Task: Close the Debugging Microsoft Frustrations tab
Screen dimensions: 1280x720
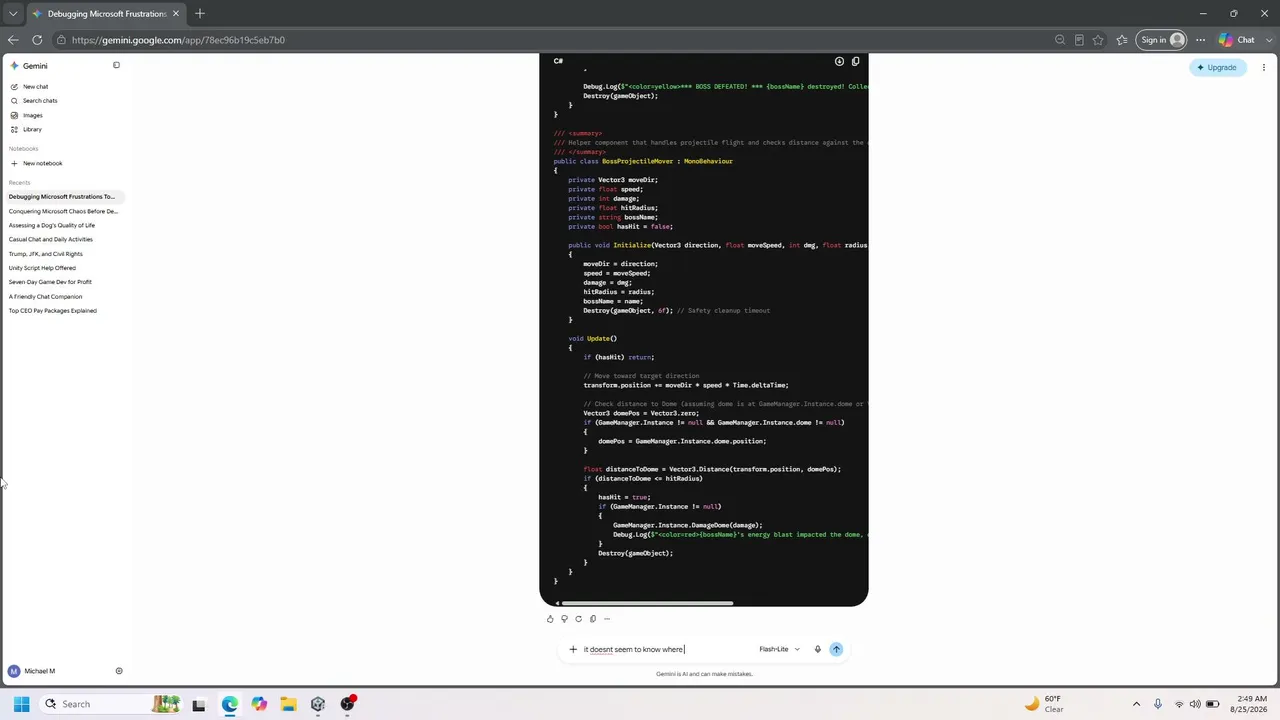Action: (176, 14)
